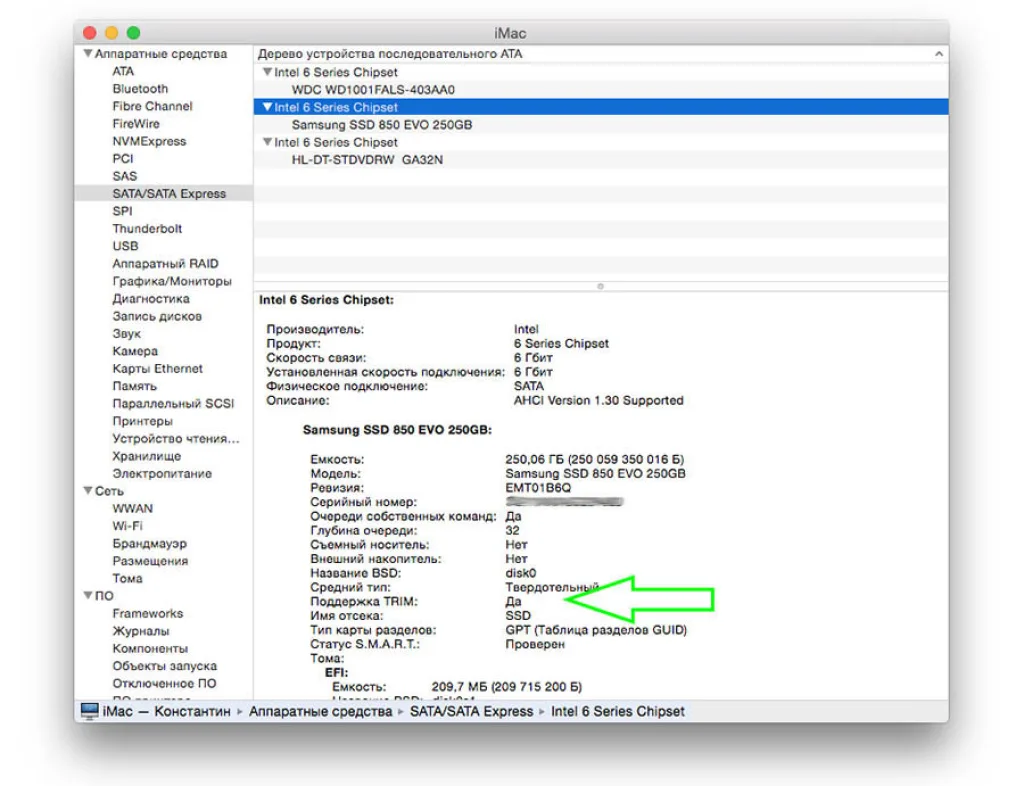Click the AHCI Version 1.30 Supported text
The image size is (1024, 786).
coord(599,400)
